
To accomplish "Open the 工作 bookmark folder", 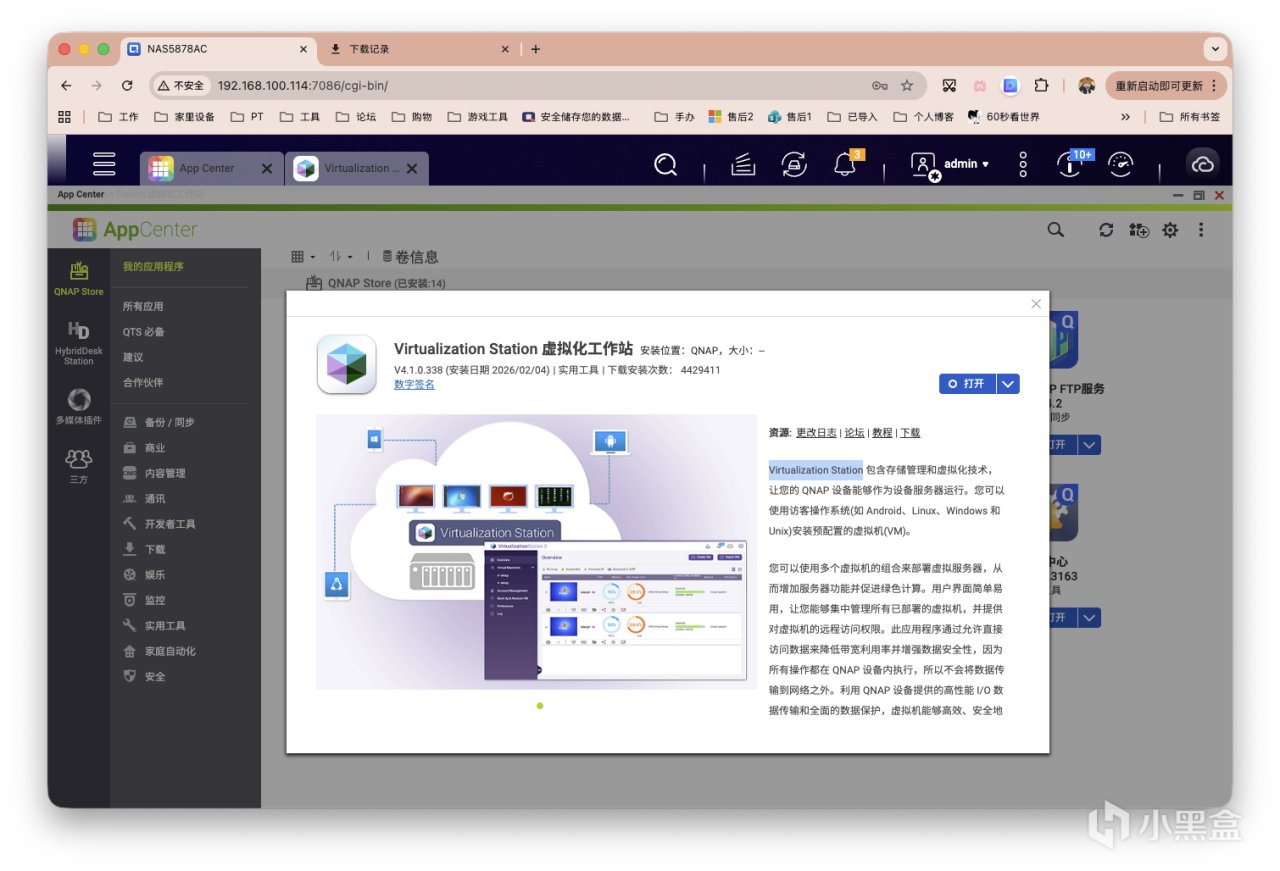I will 119,117.
